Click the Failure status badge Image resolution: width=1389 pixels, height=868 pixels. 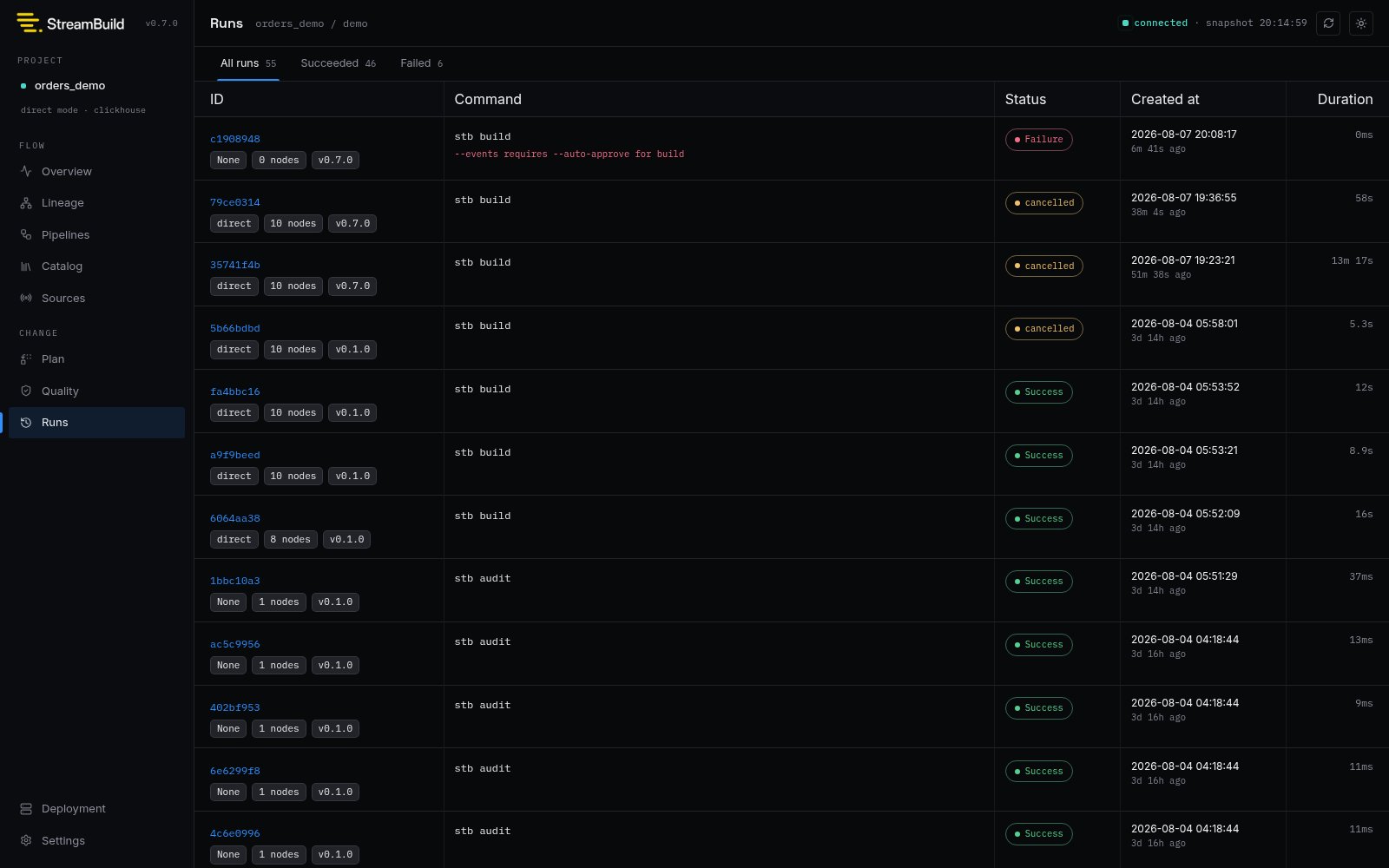click(x=1038, y=140)
